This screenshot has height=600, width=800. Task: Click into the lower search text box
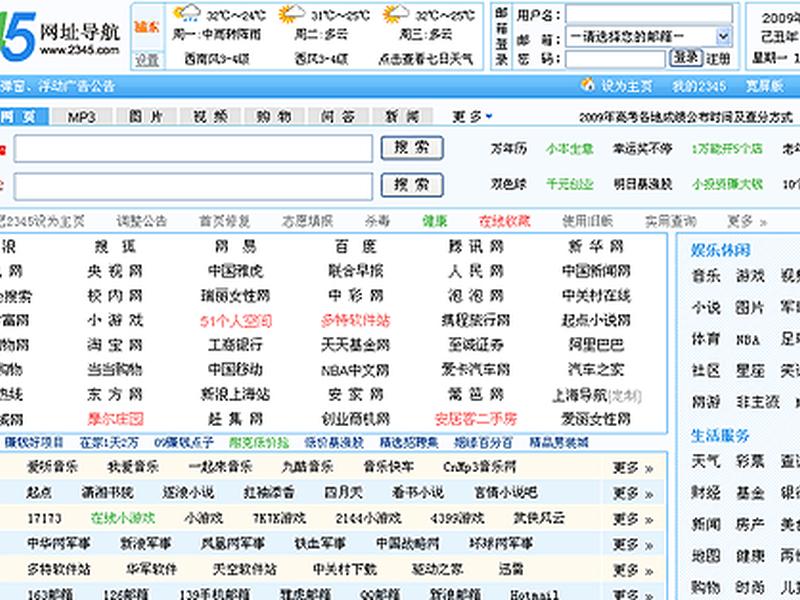193,186
